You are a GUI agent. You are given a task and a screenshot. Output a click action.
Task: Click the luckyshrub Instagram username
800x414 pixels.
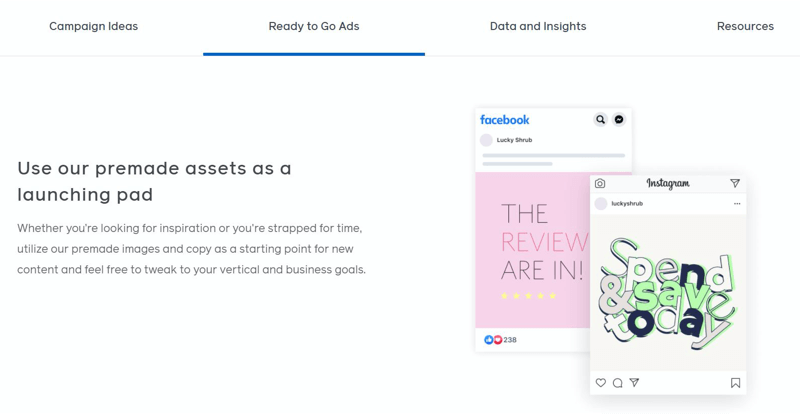627,204
